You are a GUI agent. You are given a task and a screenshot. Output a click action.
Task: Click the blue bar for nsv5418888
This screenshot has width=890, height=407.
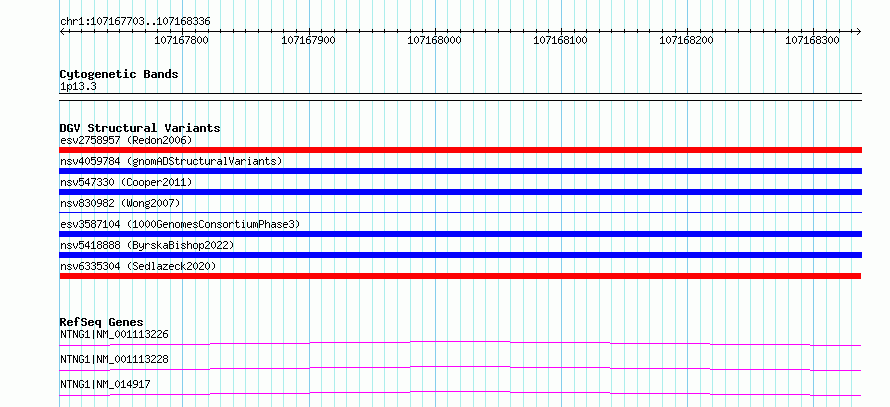tap(461, 255)
